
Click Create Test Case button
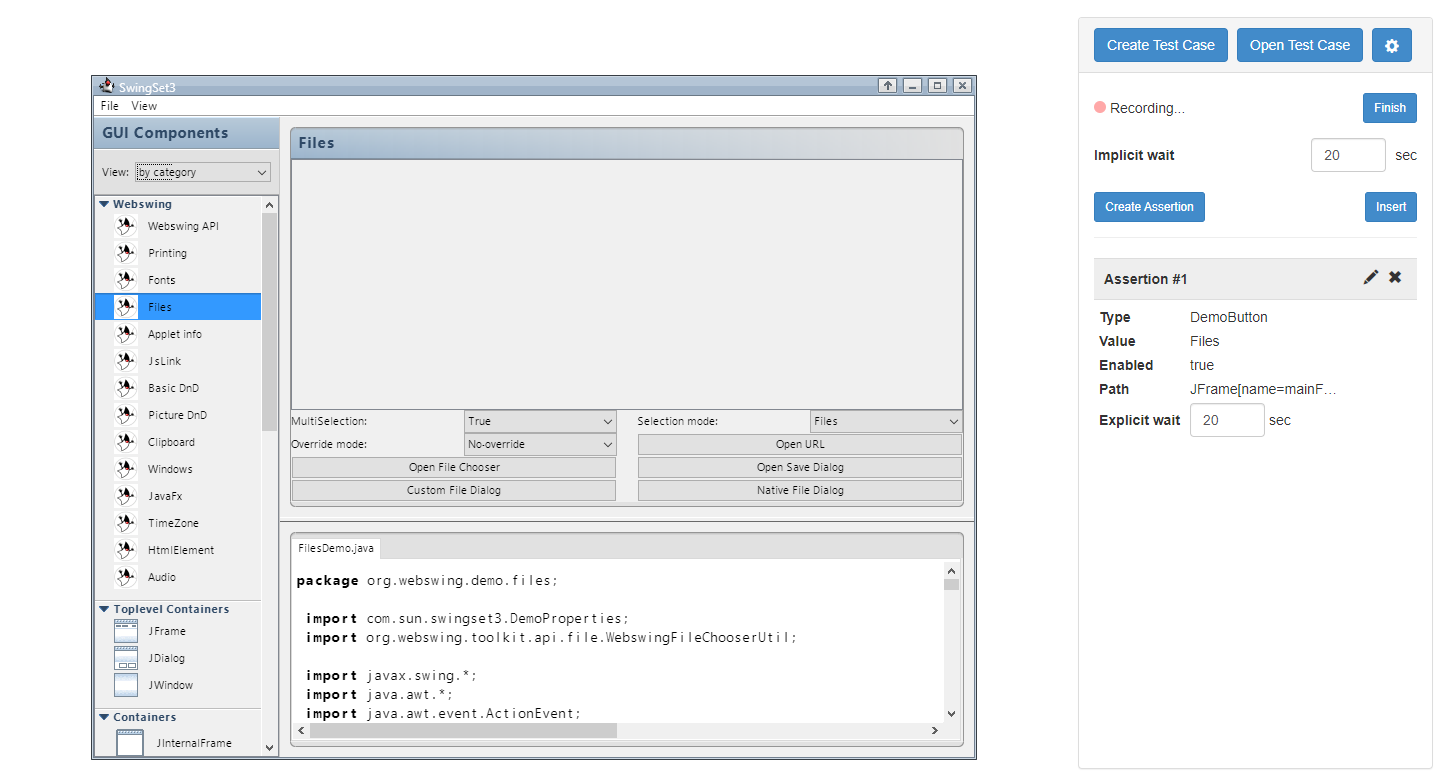pyautogui.click(x=1161, y=45)
